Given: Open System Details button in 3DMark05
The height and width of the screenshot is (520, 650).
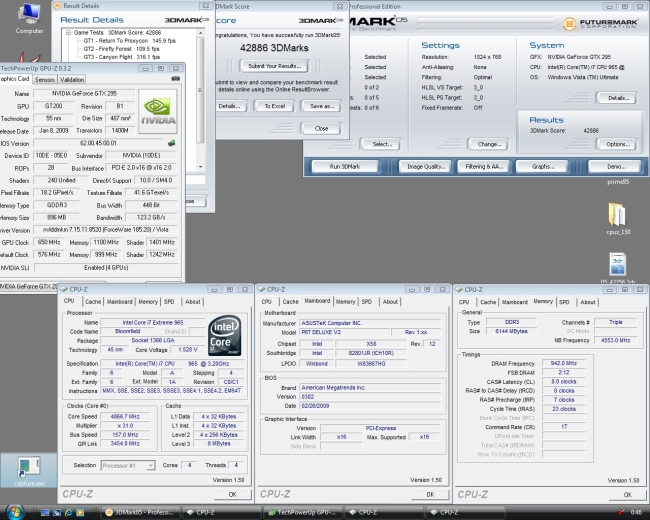Looking at the screenshot, I should coord(617,98).
